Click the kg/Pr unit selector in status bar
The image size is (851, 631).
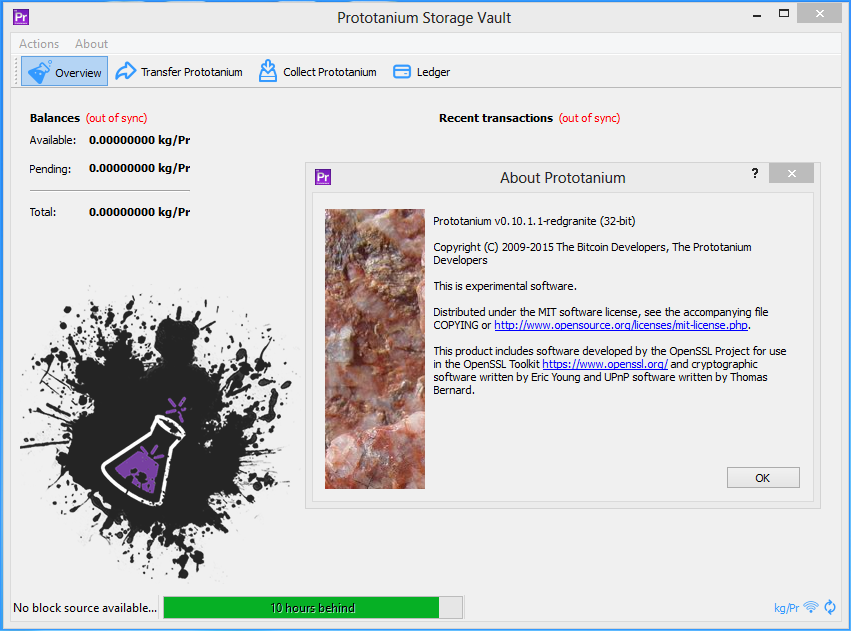tap(786, 608)
